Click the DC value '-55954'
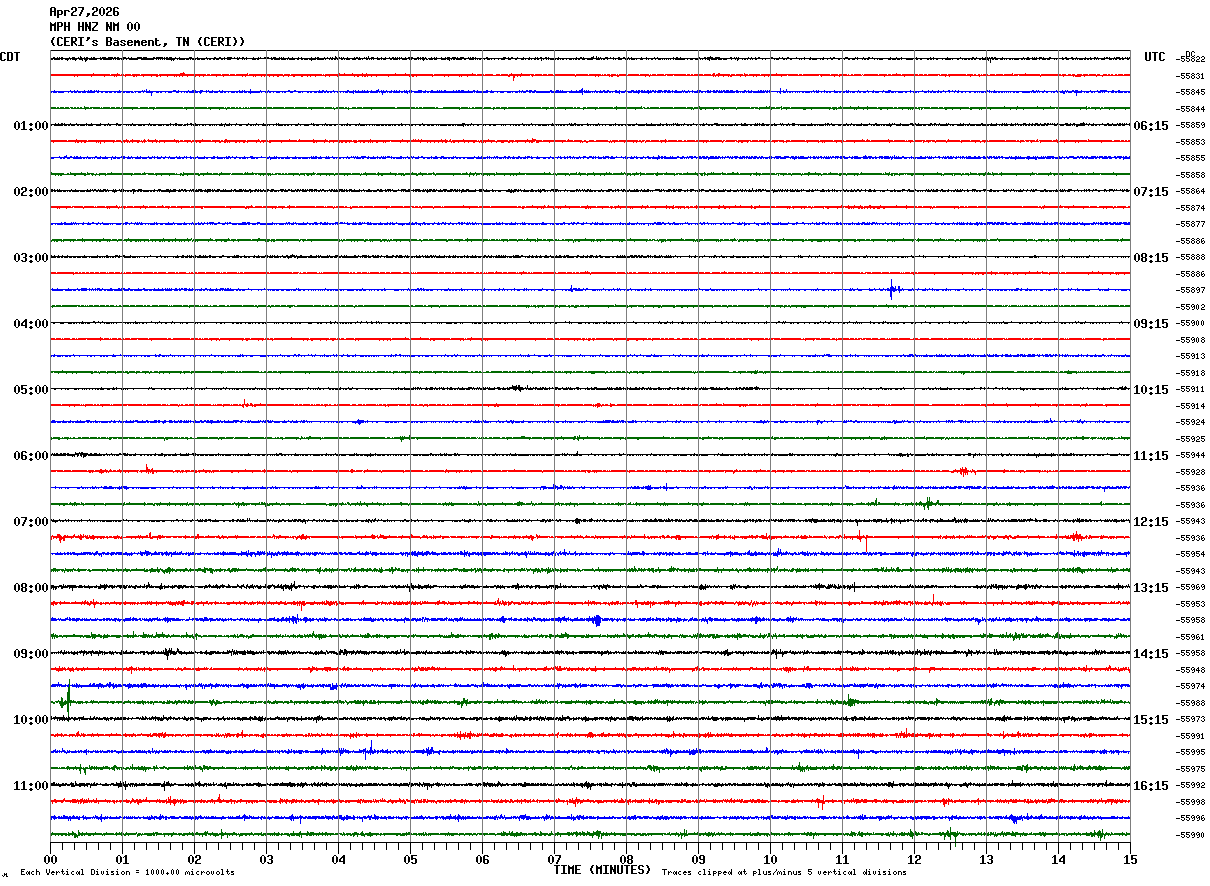Viewport: 1210px width, 886px height. point(1191,555)
